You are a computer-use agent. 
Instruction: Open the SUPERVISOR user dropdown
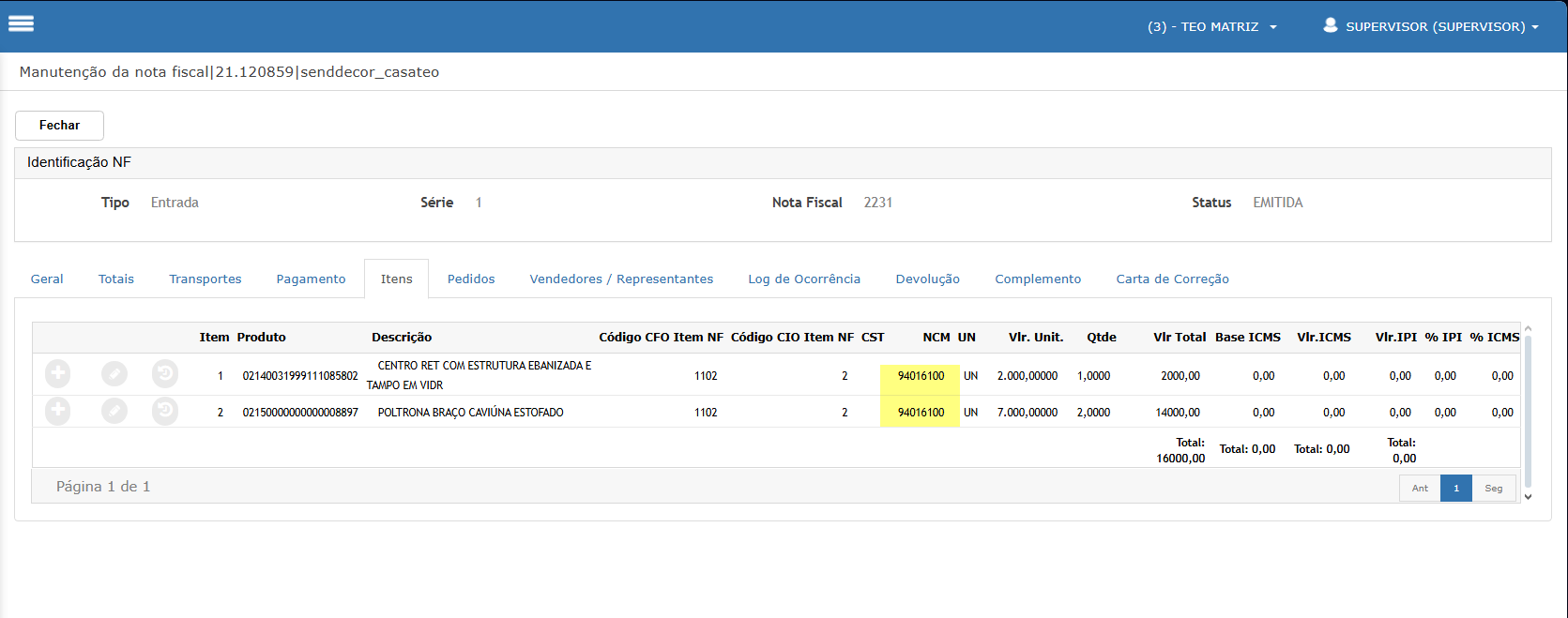pyautogui.click(x=1441, y=26)
